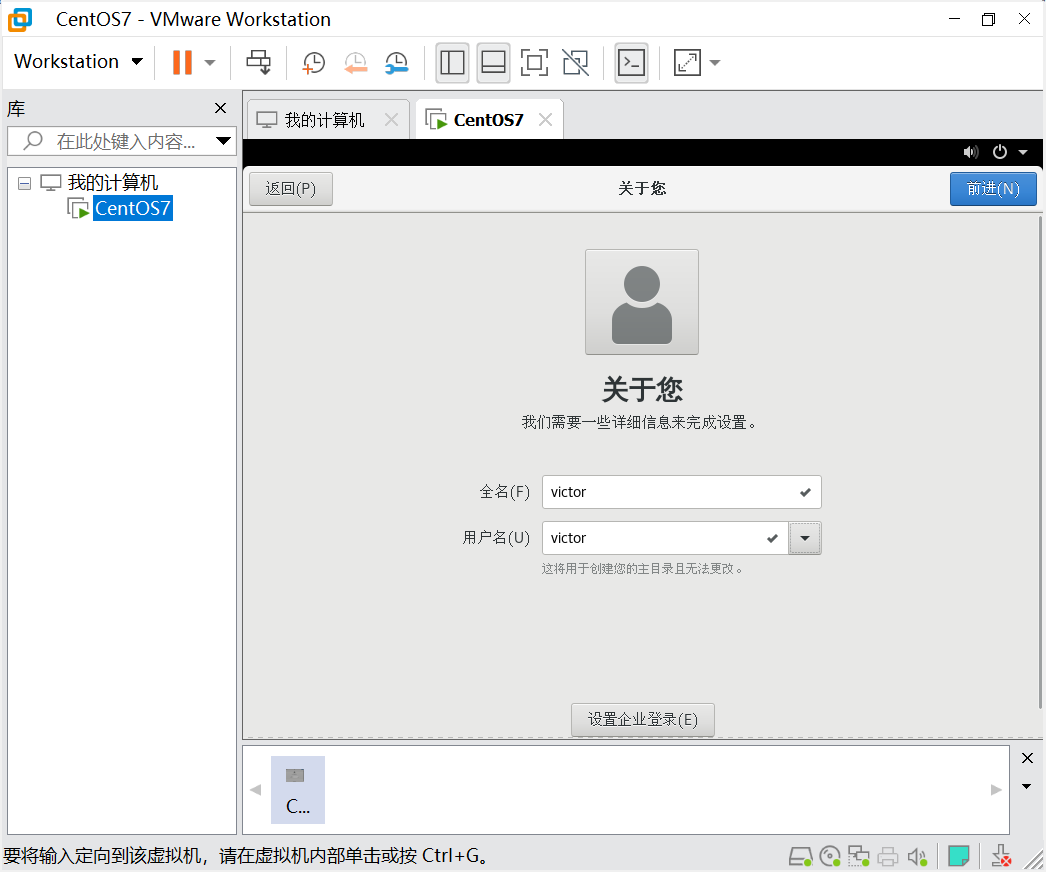Click the CD/DVD drive status icon
The width and height of the screenshot is (1046, 872).
click(x=830, y=856)
